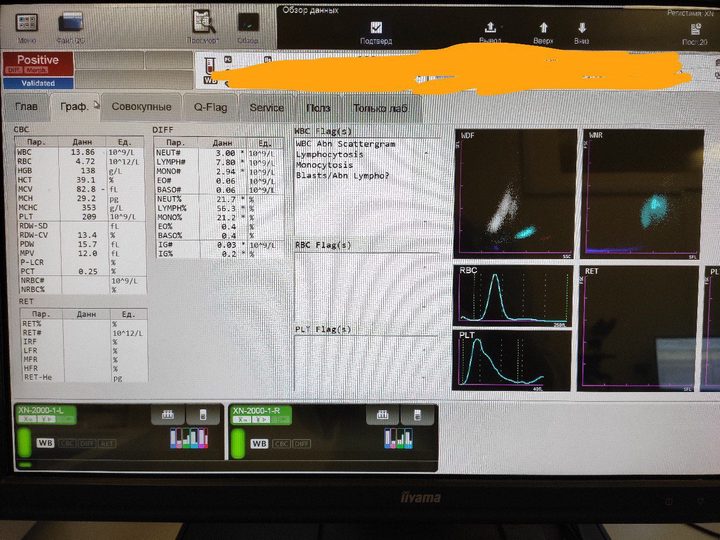Open the Файл QC icon

pos(71,22)
